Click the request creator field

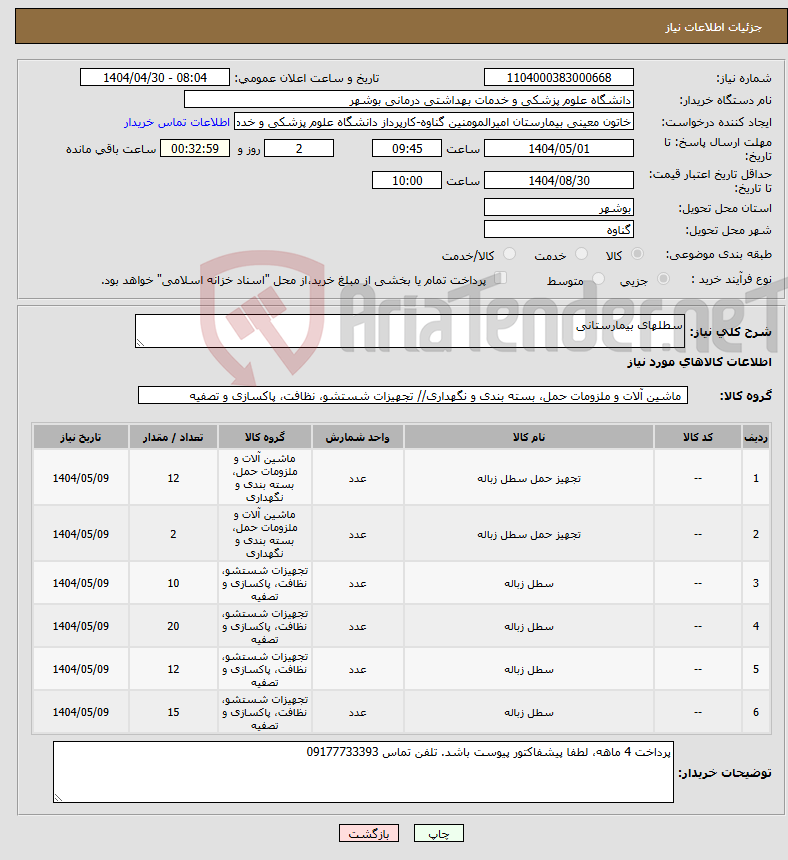(434, 122)
